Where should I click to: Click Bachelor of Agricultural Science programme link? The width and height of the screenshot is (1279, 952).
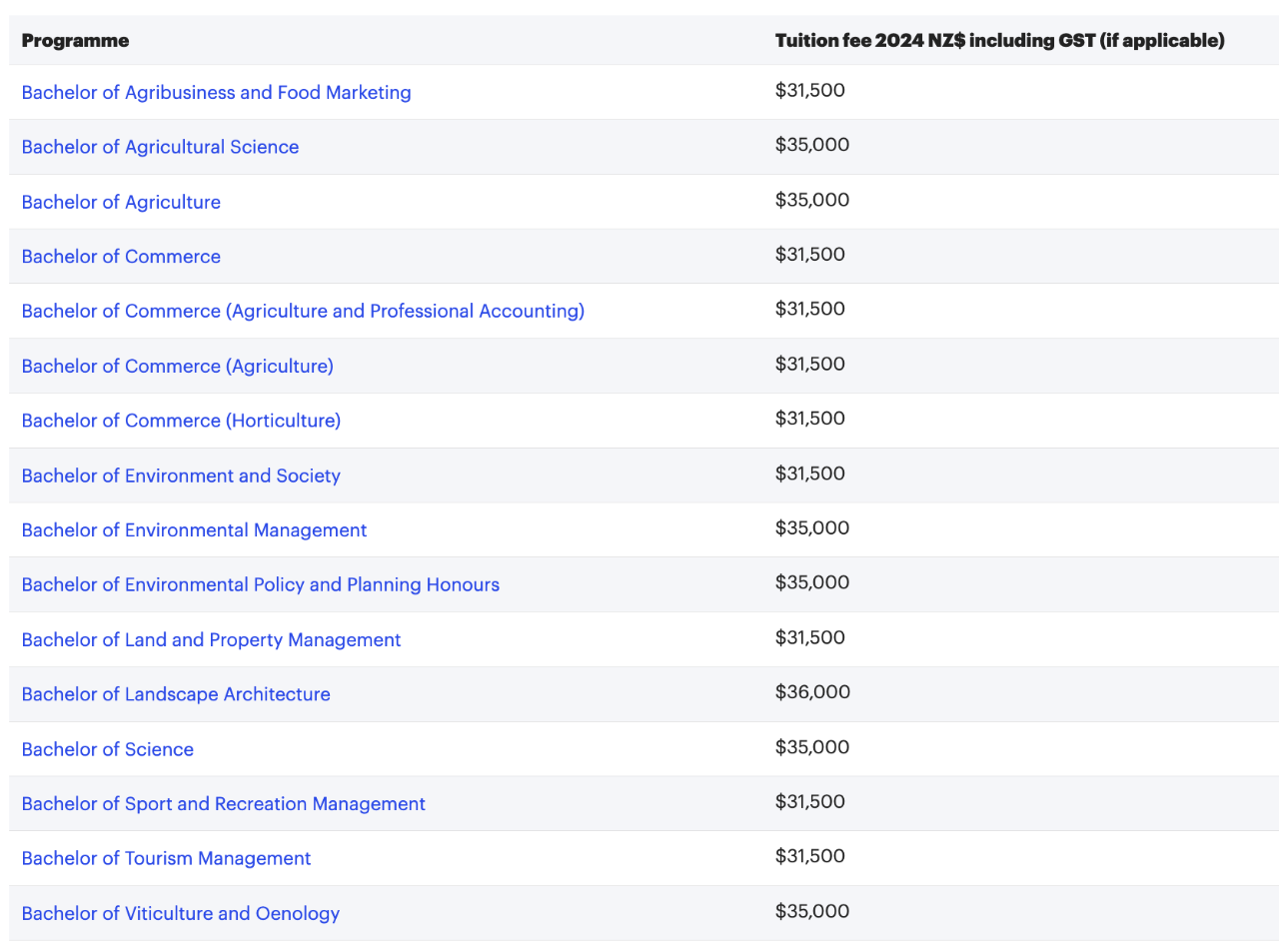tap(160, 147)
